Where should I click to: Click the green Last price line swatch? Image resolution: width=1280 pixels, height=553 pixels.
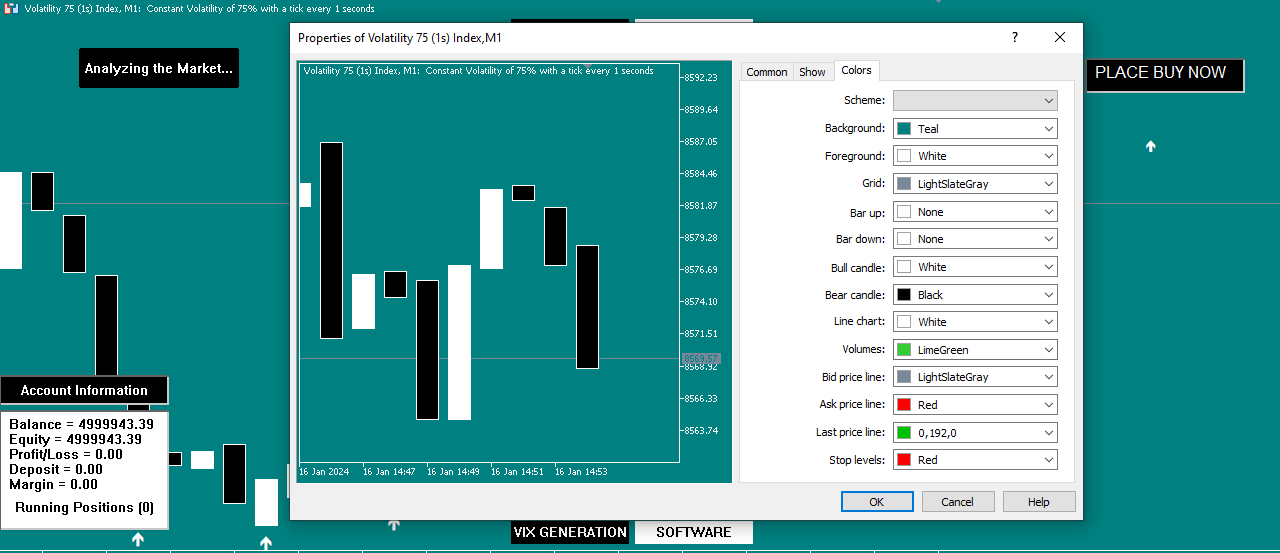tap(904, 433)
